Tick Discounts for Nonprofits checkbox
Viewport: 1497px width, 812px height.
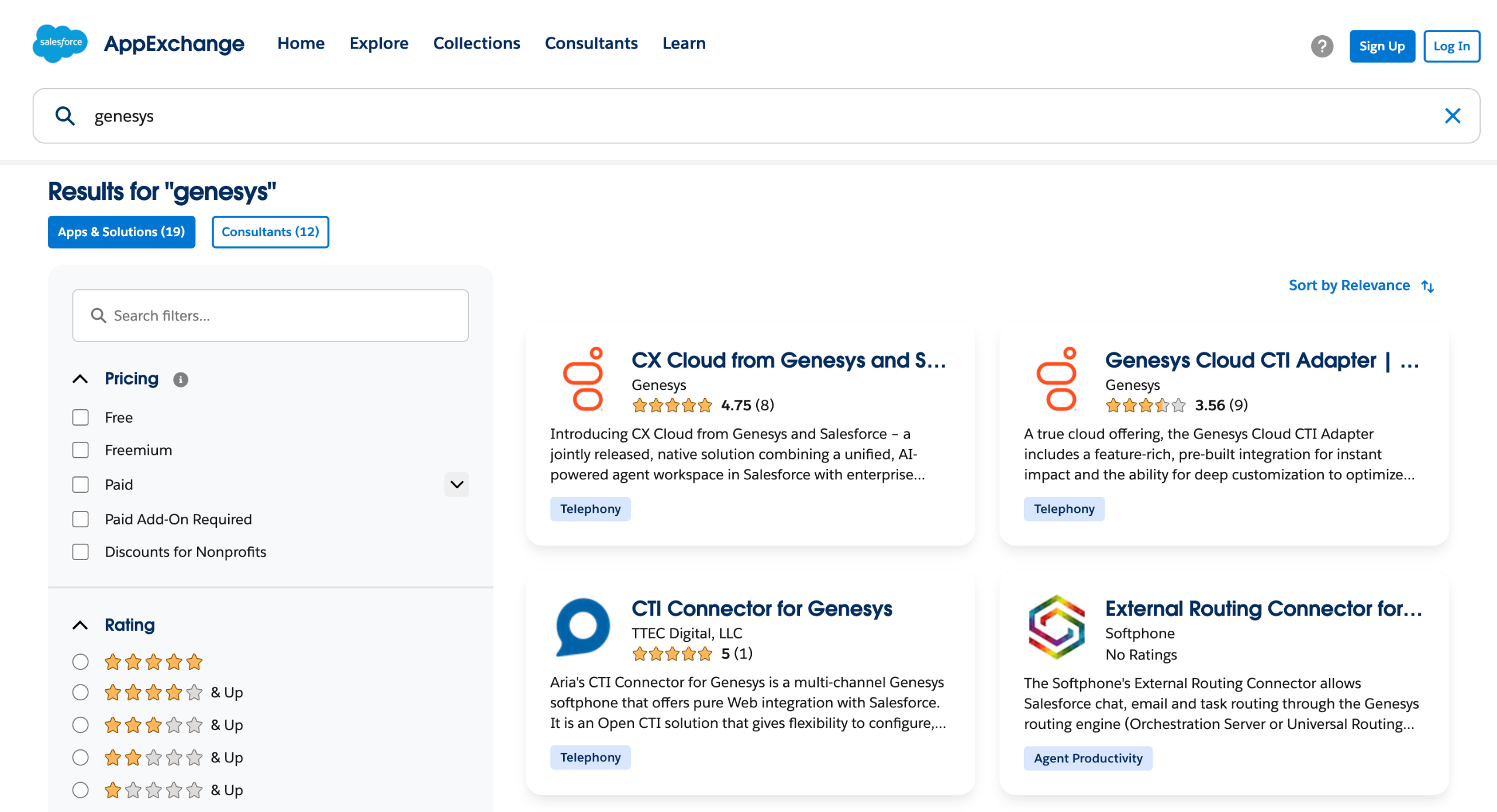click(x=80, y=552)
